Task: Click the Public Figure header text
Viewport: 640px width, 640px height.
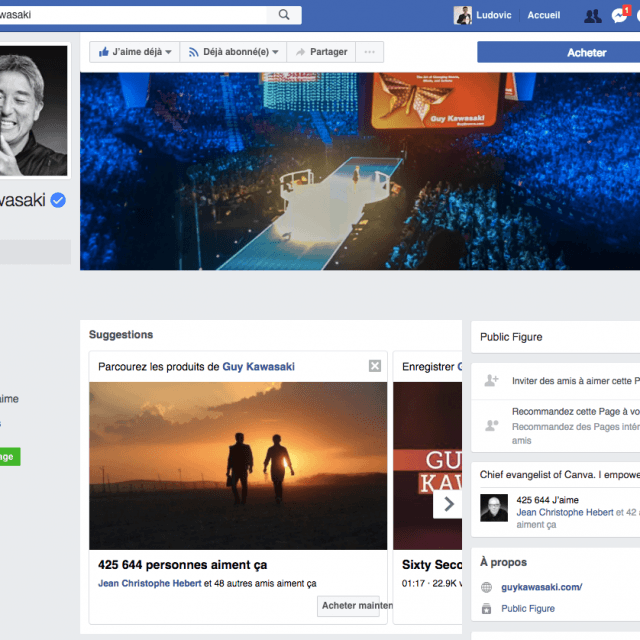Action: click(x=511, y=337)
